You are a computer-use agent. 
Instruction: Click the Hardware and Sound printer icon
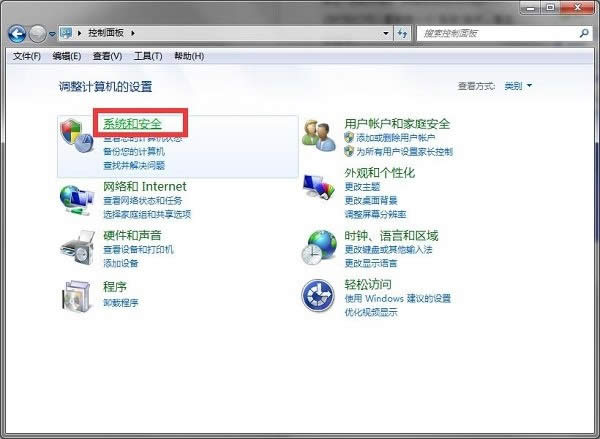click(77, 245)
